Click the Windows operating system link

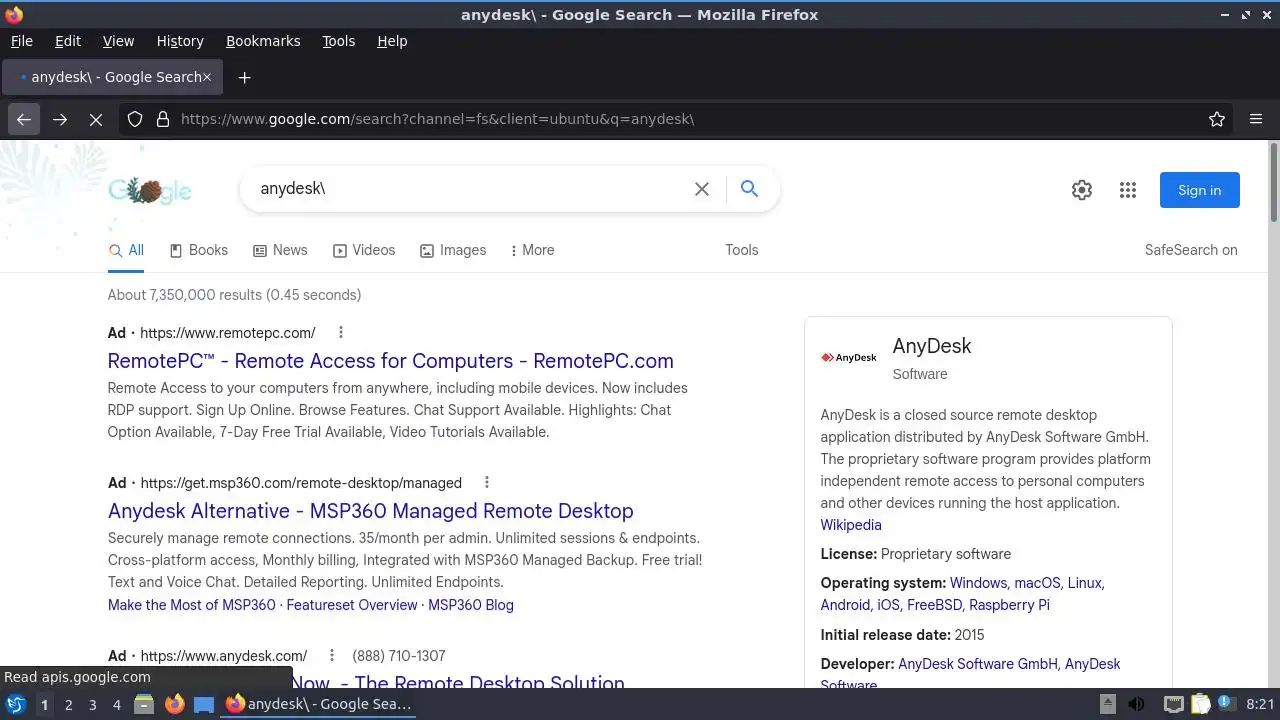[x=978, y=583]
